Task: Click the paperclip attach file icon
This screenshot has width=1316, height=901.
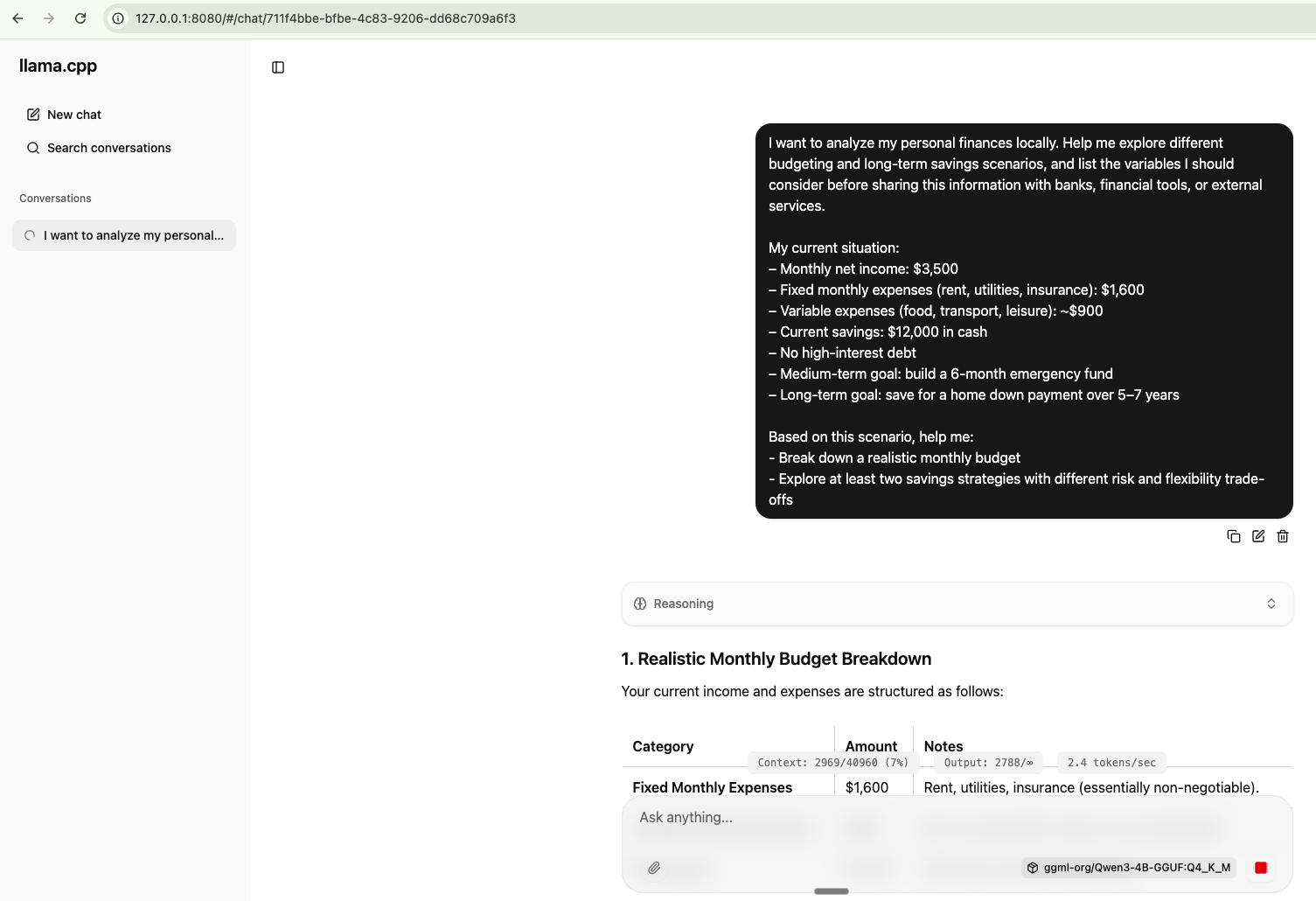Action: 654,868
